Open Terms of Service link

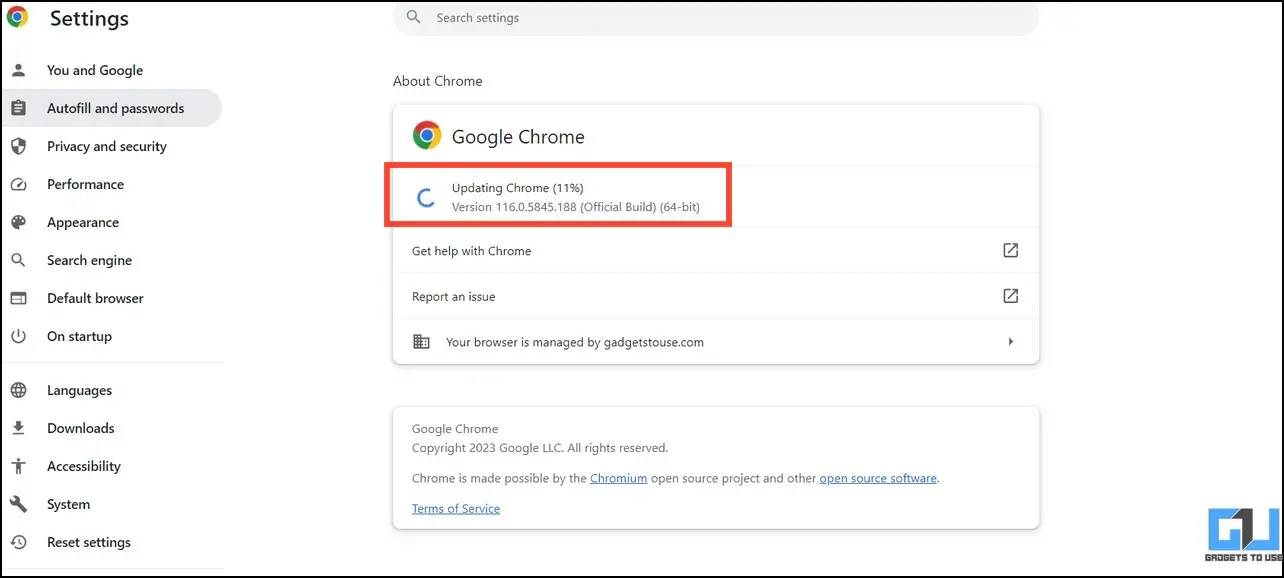[456, 508]
